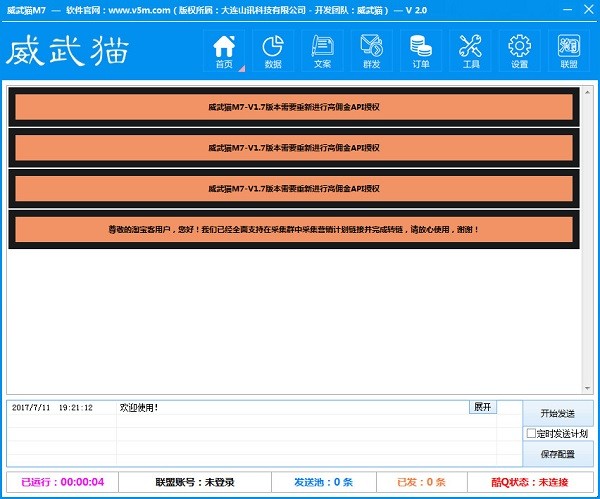The height and width of the screenshot is (499, 600).
Task: Open the second API授权 notice banner
Action: coord(294,148)
